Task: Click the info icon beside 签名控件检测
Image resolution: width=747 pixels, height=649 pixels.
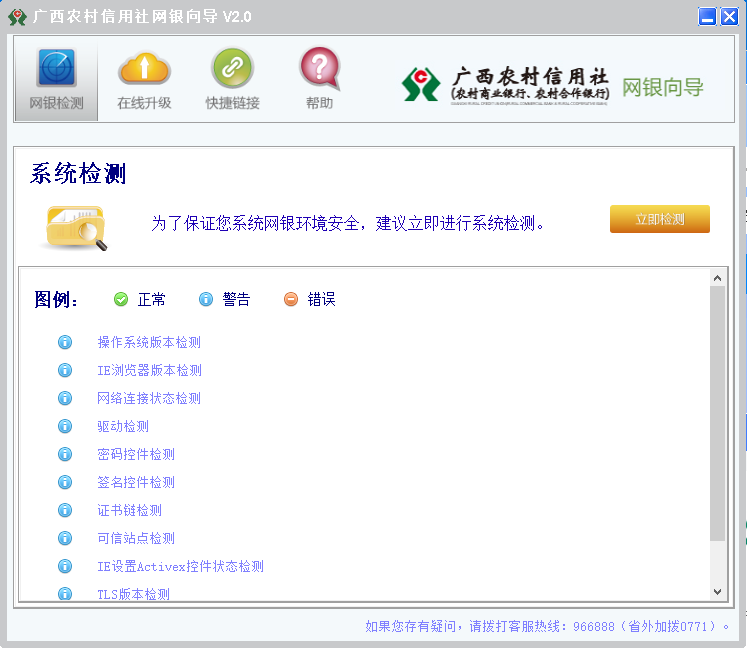Action: point(65,482)
